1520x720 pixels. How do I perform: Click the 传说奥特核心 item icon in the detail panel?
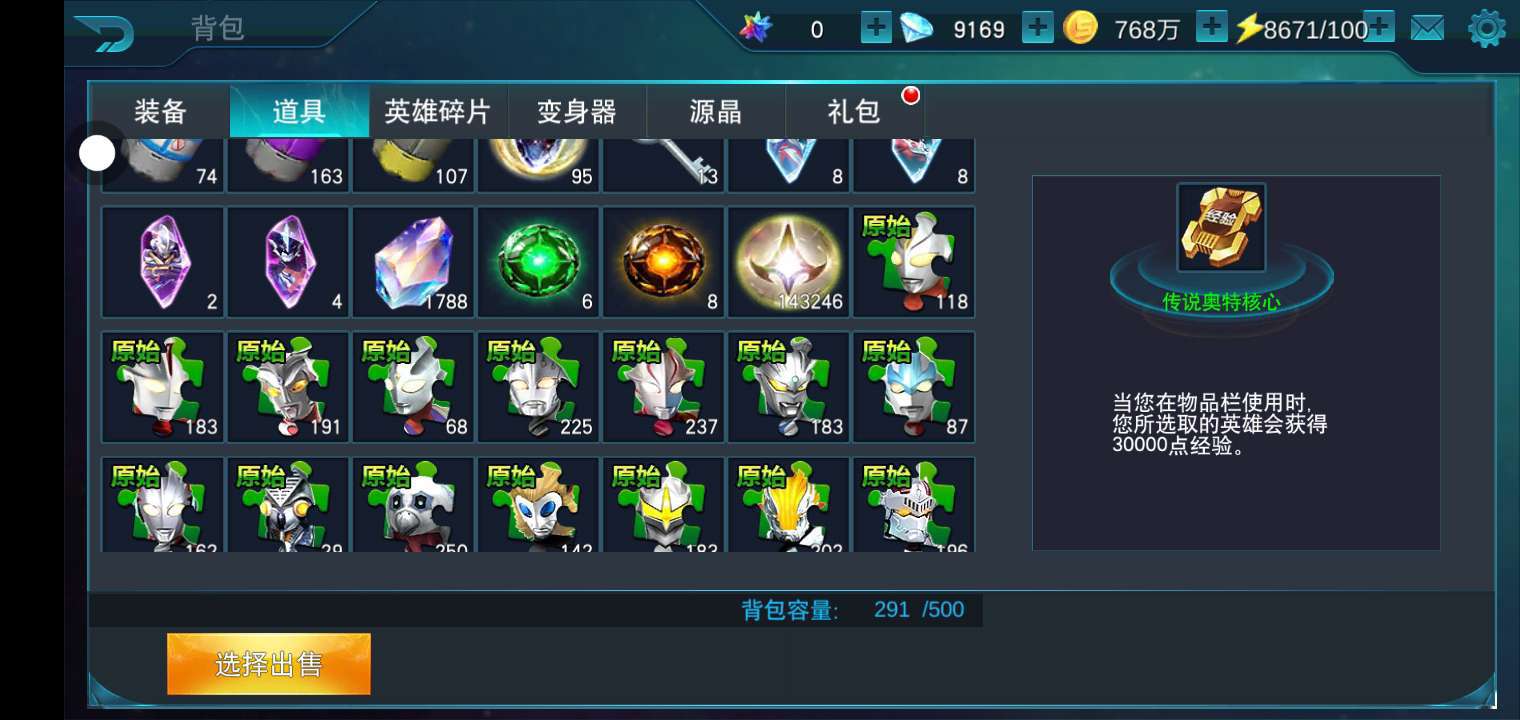(1221, 228)
